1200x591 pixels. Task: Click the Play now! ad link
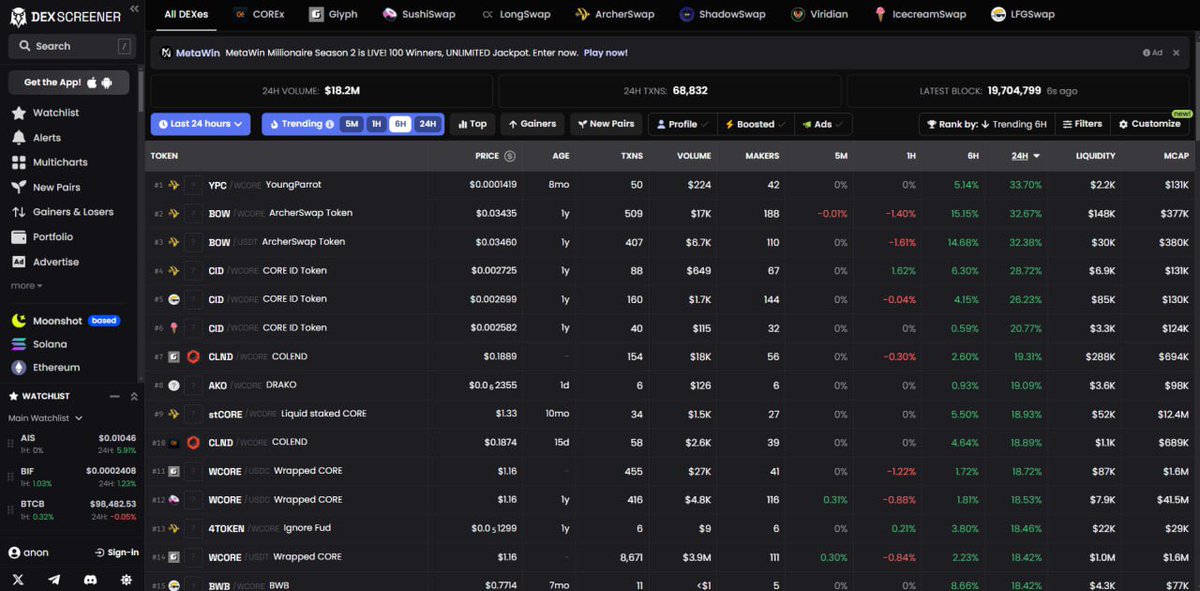pyautogui.click(x=605, y=52)
